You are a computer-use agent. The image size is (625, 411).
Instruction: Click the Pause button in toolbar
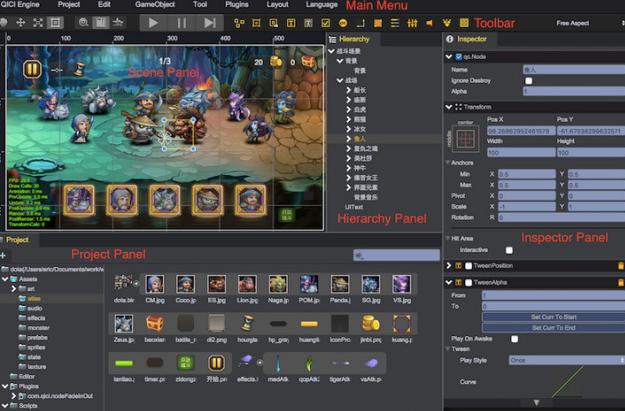coord(181,23)
